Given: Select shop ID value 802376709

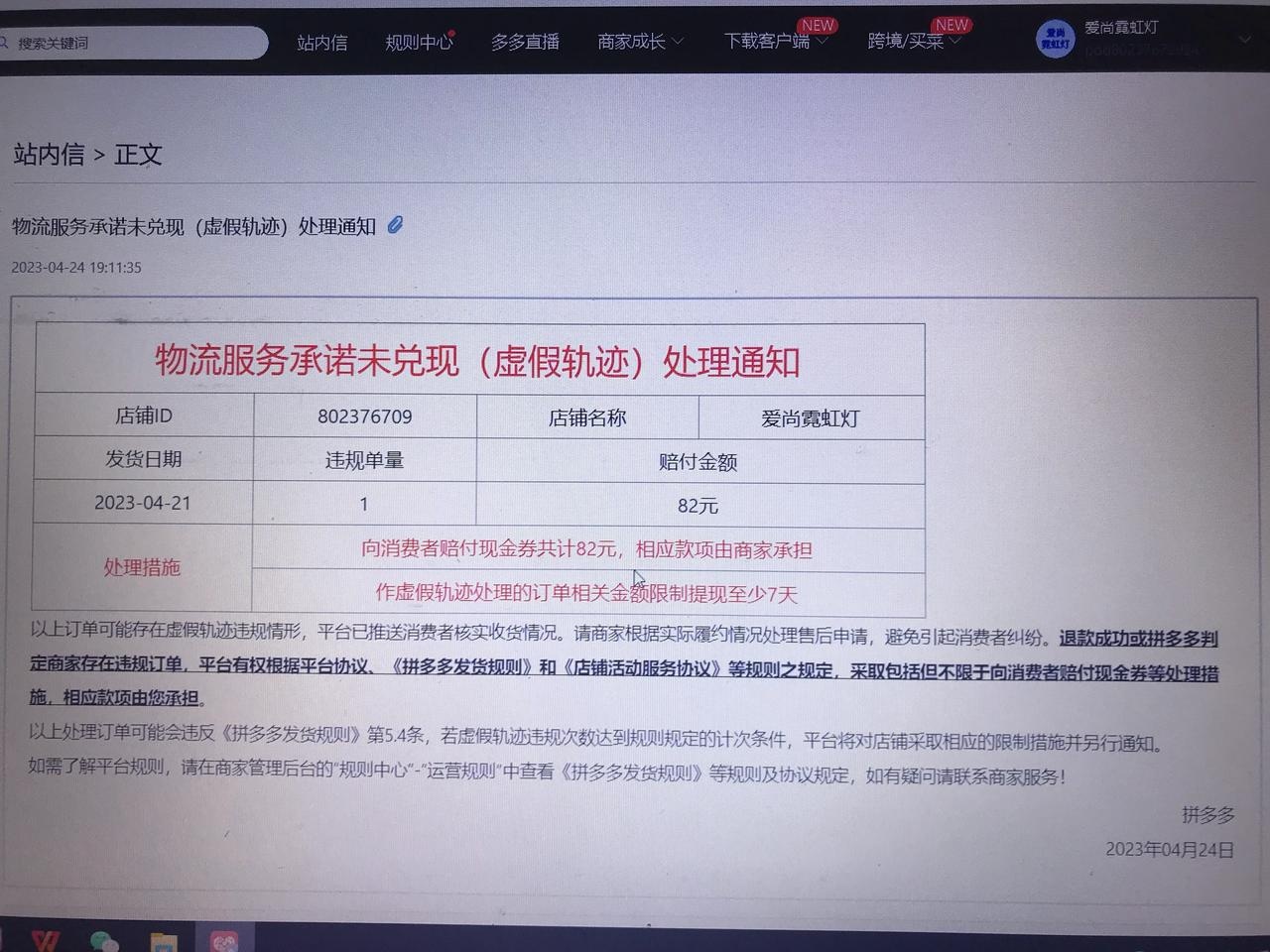Looking at the screenshot, I should point(365,416).
